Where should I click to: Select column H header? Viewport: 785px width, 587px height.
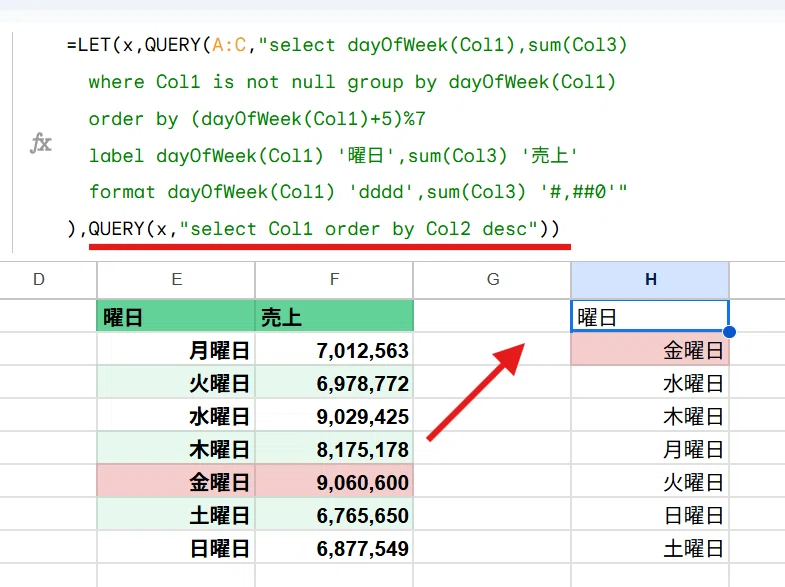[x=650, y=279]
